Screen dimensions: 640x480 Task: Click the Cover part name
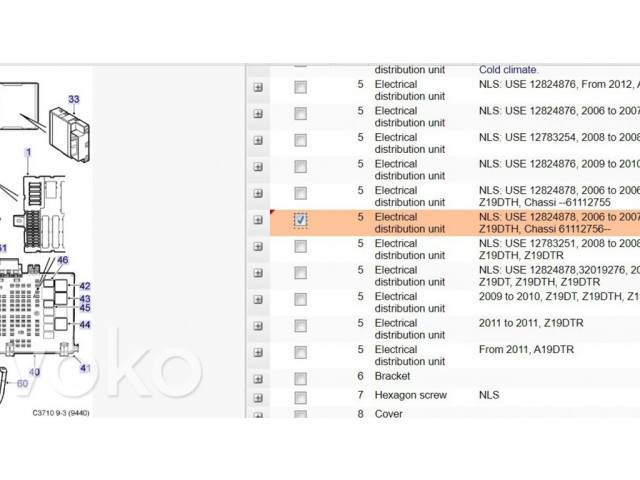click(389, 414)
